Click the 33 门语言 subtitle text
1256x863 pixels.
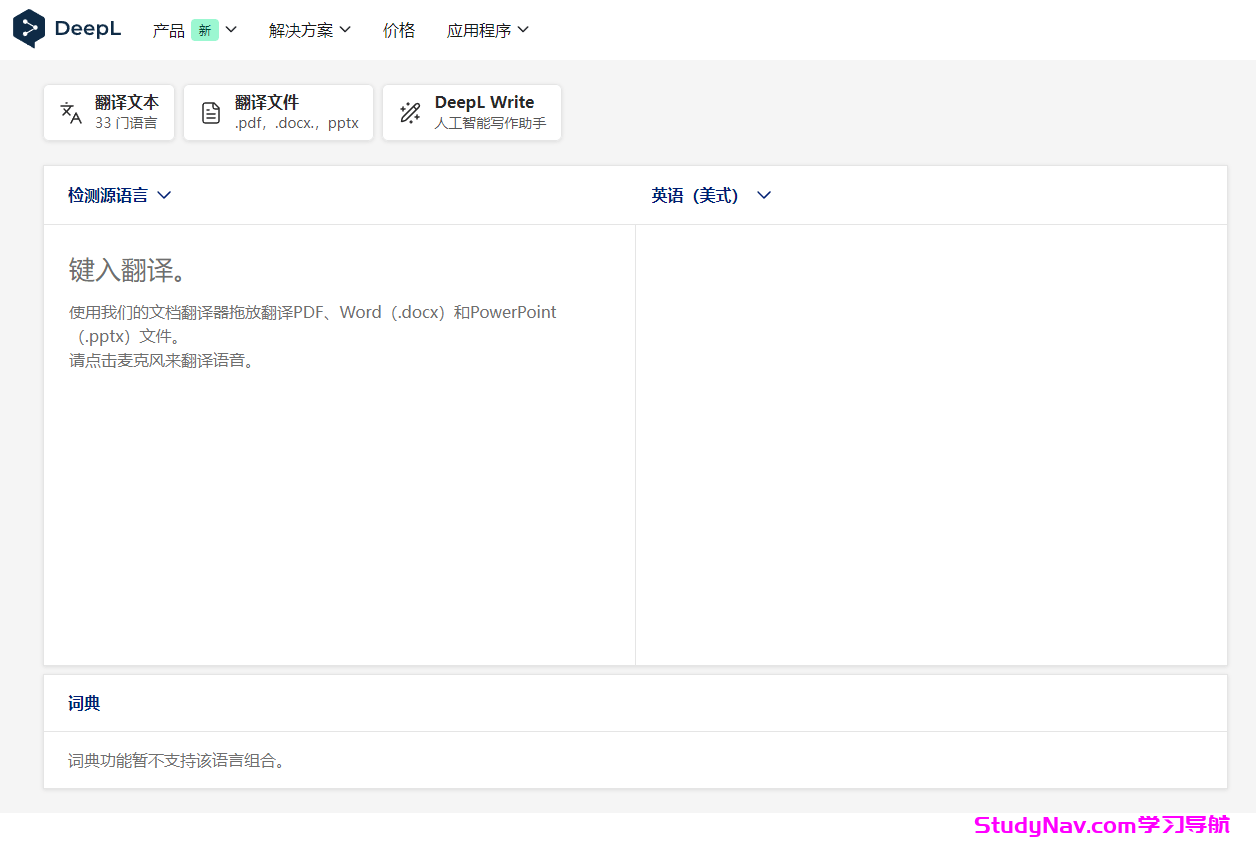point(126,123)
